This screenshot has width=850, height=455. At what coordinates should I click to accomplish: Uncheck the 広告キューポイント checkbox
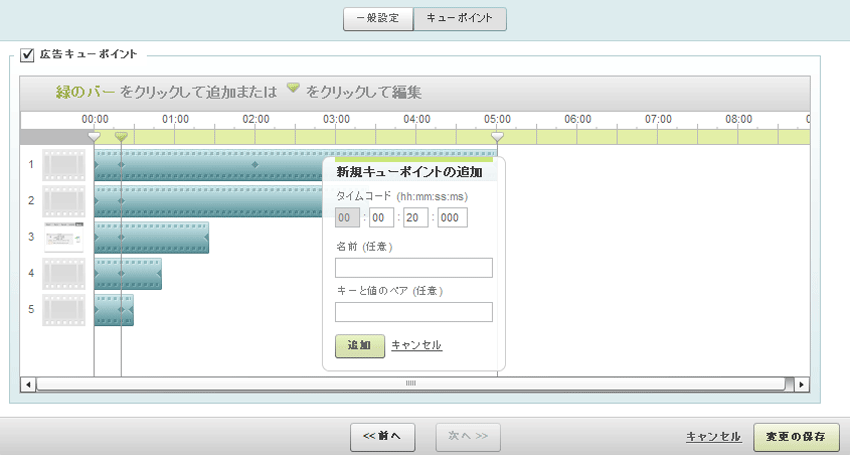click(27, 55)
